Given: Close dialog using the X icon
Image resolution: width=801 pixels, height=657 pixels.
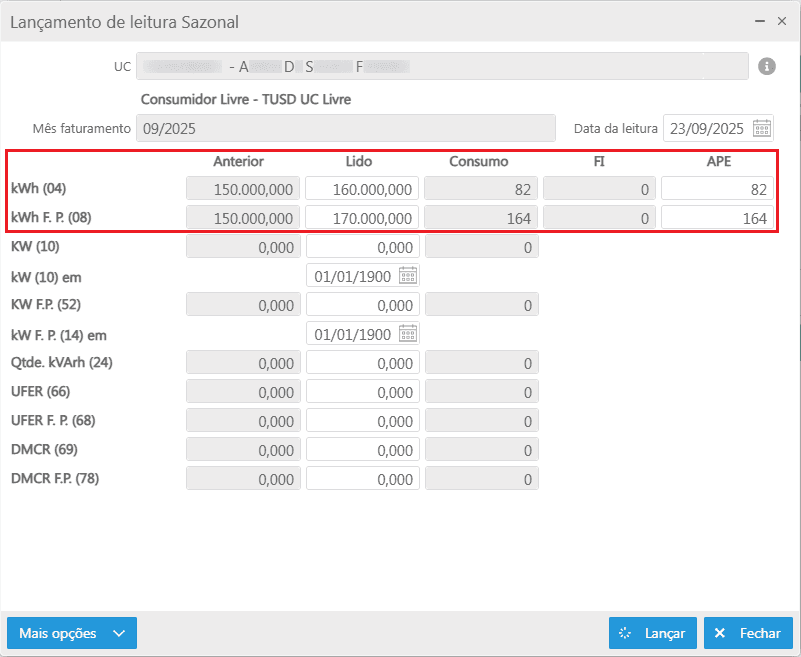Looking at the screenshot, I should point(782,20).
